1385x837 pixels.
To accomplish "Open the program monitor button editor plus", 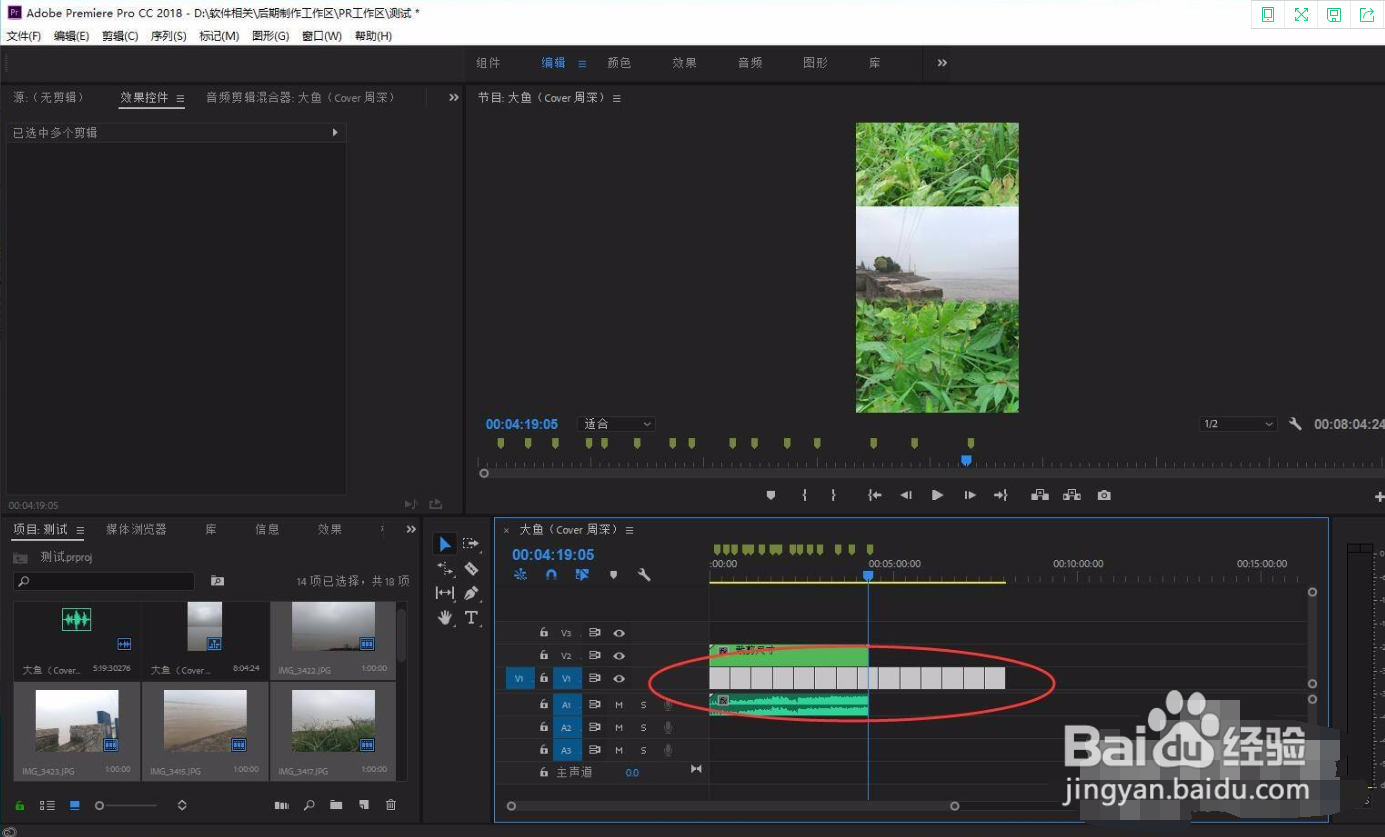I will 1379,497.
